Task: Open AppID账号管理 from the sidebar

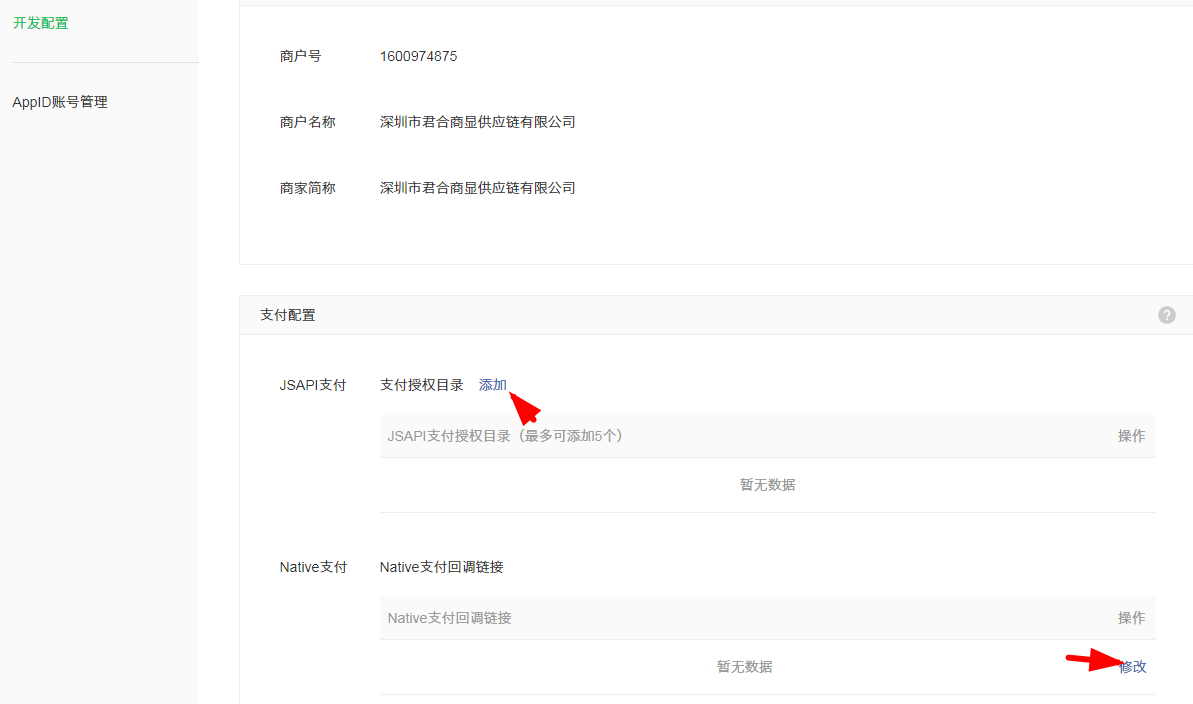Action: 59,101
